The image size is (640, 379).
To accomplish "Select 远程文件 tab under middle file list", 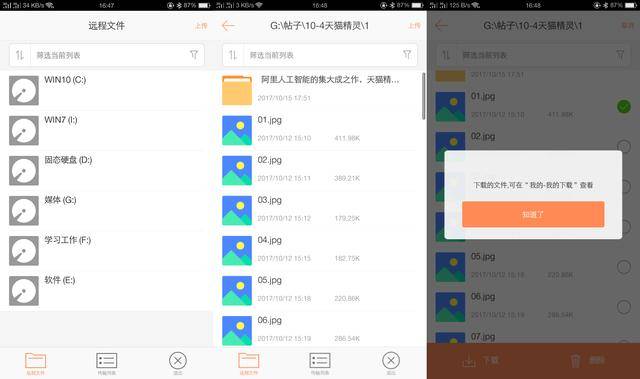I will 249,363.
